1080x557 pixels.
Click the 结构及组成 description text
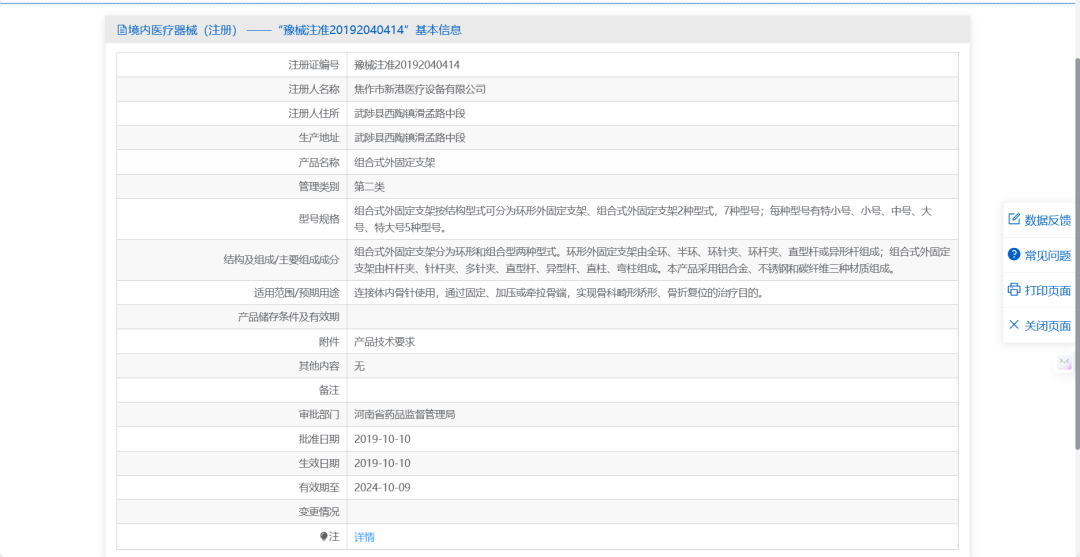[652, 260]
